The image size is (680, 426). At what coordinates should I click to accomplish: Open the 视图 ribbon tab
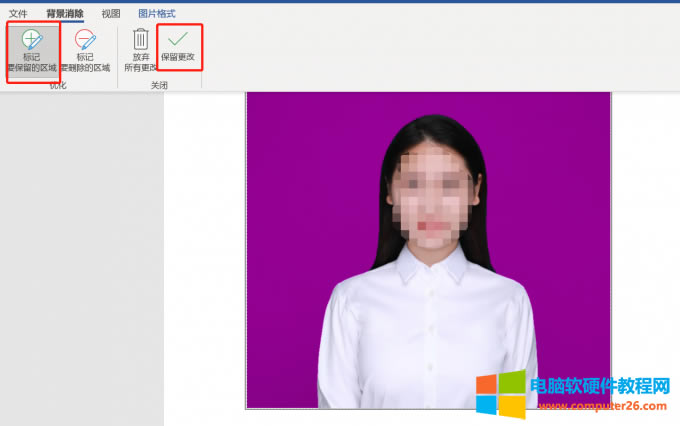[x=111, y=14]
